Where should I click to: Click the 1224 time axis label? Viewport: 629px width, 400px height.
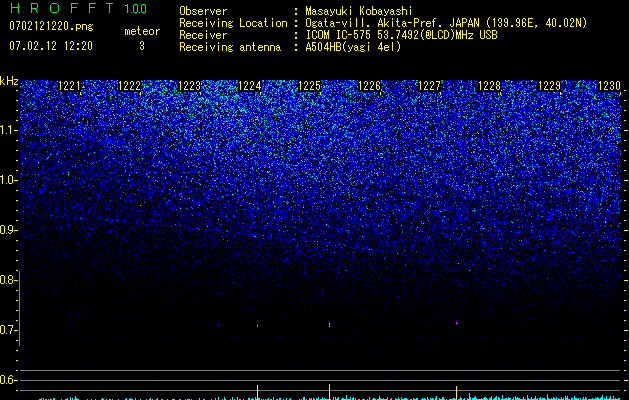click(x=250, y=86)
